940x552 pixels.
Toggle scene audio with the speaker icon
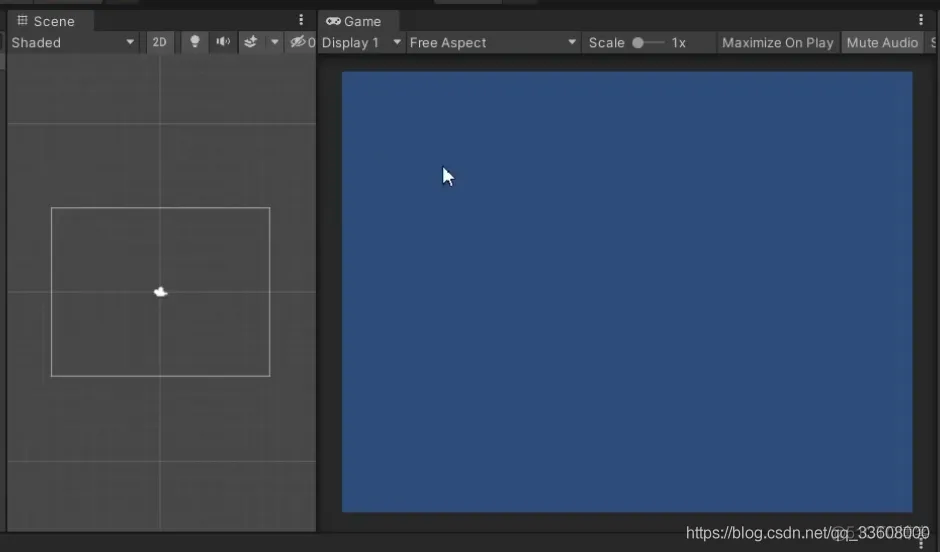coord(223,42)
